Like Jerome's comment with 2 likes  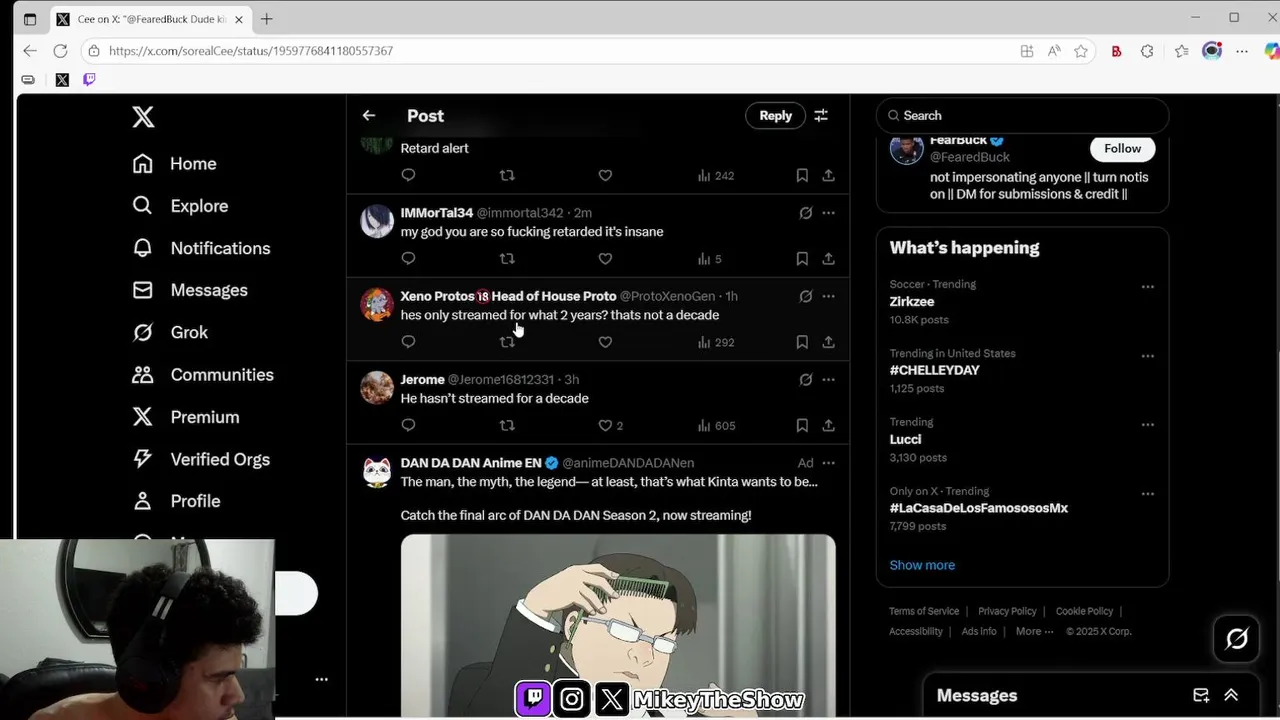coord(610,426)
